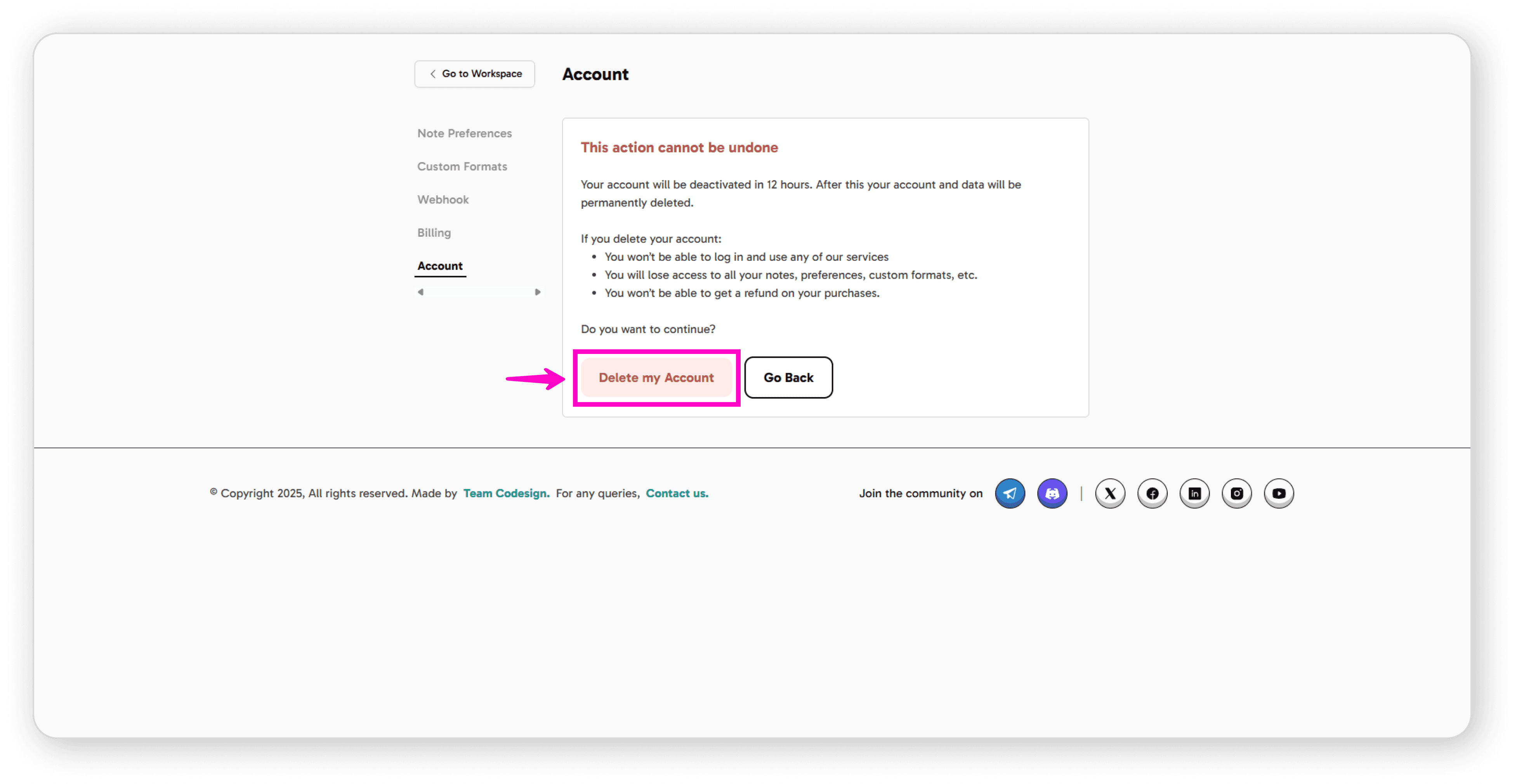Open the Telegram community icon
Screen dimensions: 1517x784
tap(1009, 493)
